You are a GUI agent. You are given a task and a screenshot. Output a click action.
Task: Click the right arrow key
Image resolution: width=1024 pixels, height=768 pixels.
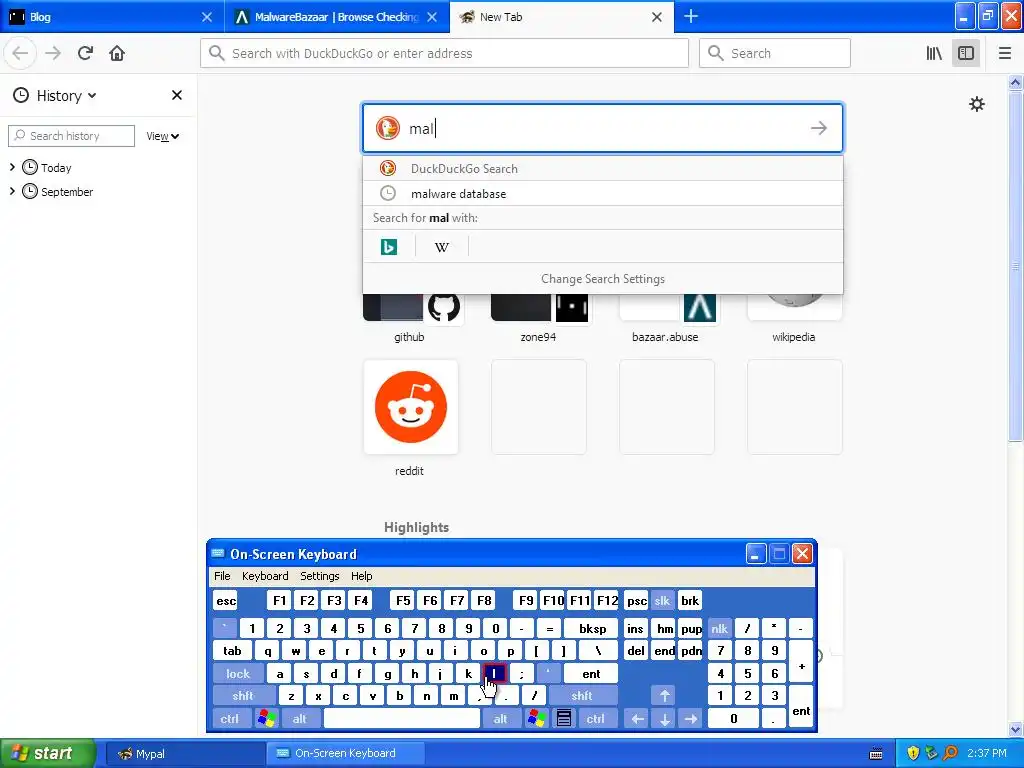point(691,718)
